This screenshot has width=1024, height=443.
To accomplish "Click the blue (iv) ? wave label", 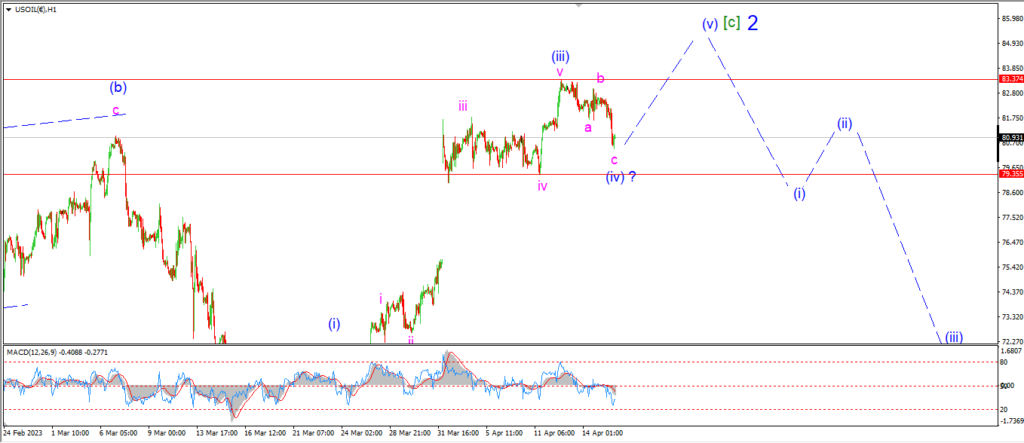I will [620, 176].
